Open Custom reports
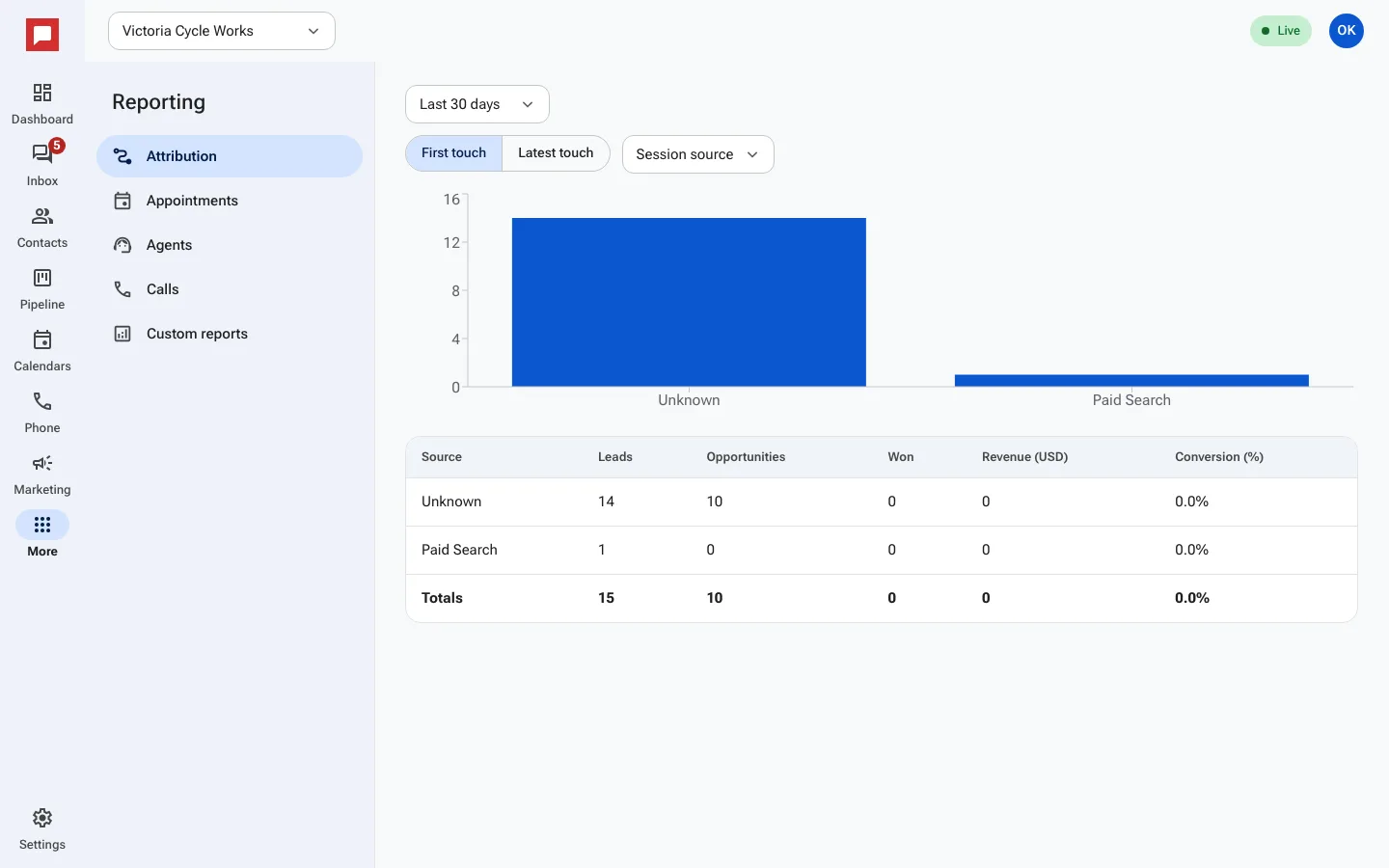The image size is (1389, 868). point(230,334)
